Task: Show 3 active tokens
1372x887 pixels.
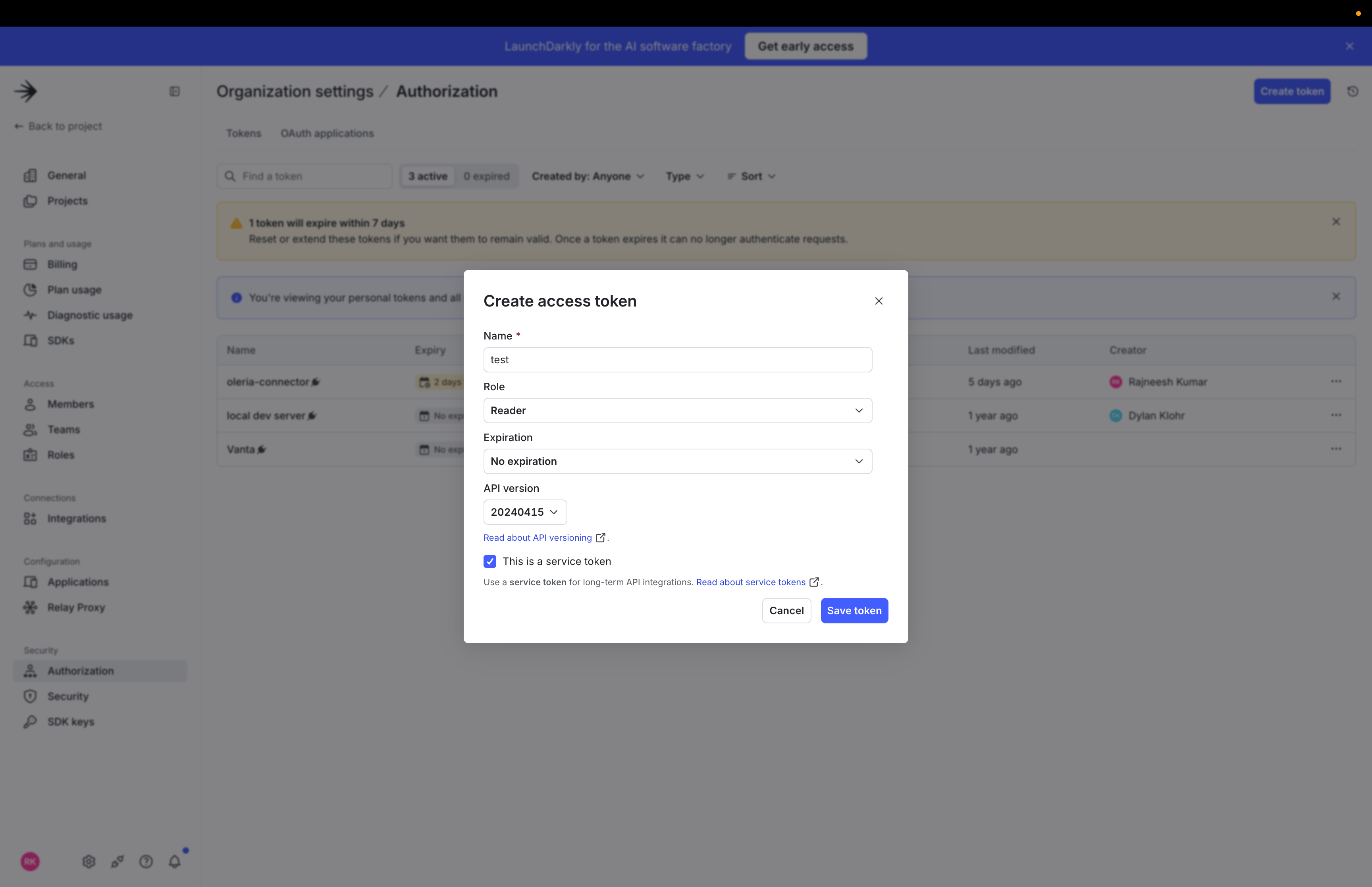Action: [x=428, y=176]
